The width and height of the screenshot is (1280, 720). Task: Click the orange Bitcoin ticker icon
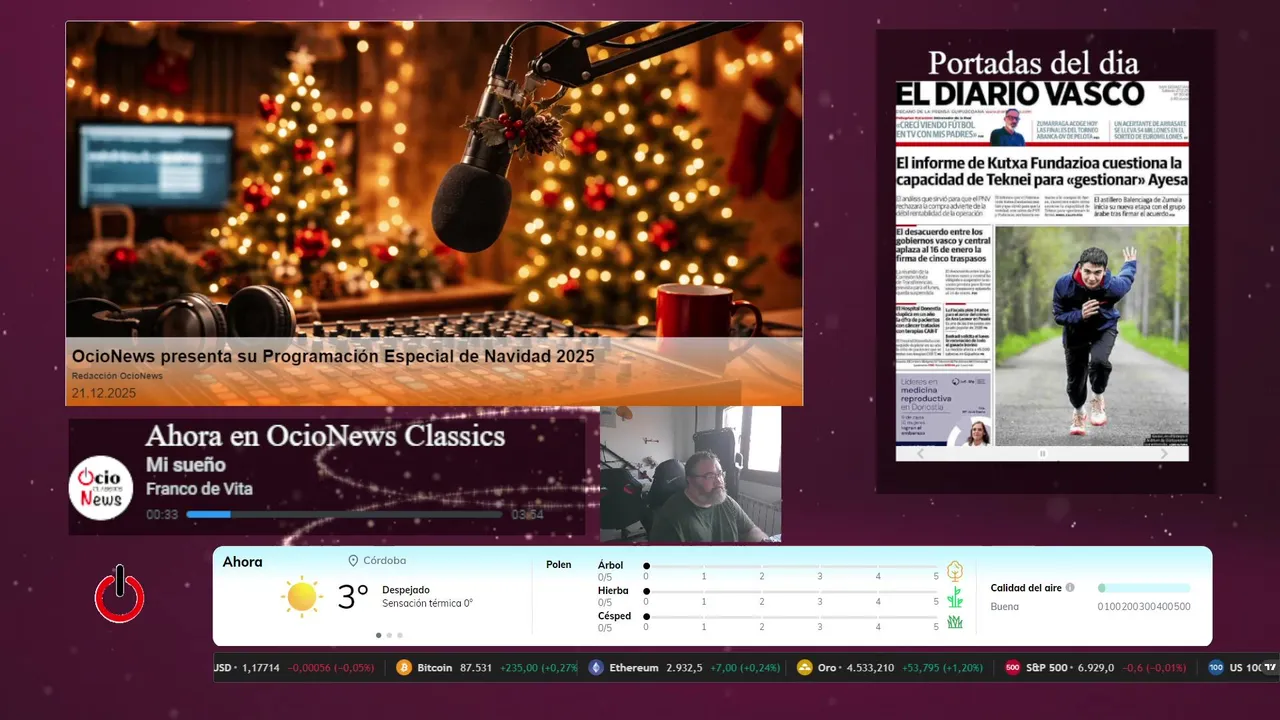[404, 668]
